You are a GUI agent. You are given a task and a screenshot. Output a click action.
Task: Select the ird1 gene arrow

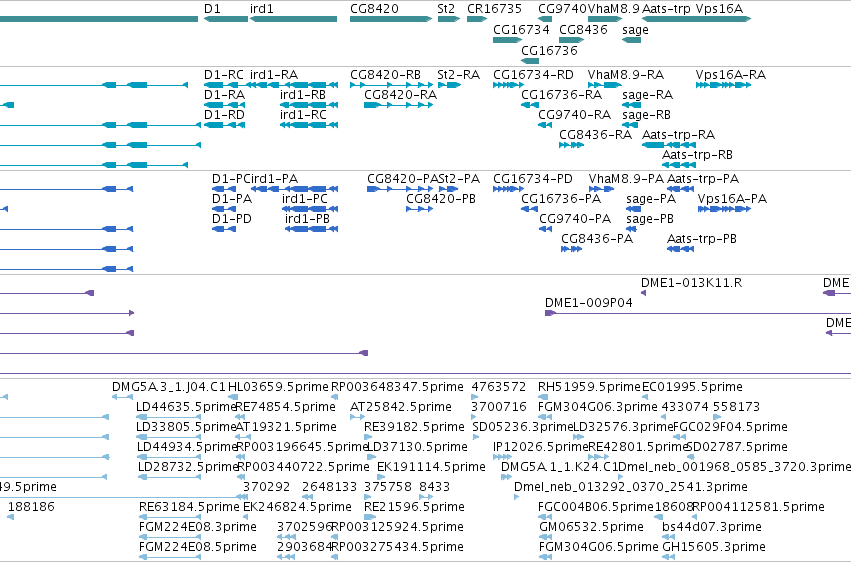[294, 19]
